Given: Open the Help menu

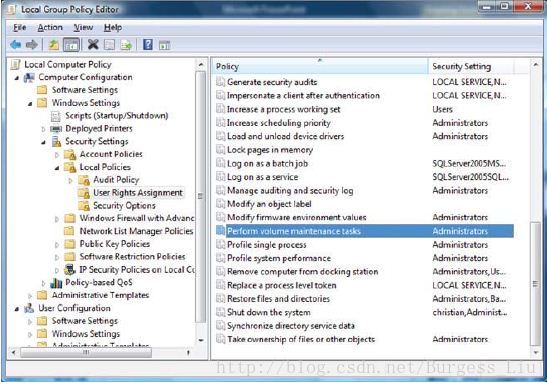Looking at the screenshot, I should [113, 28].
